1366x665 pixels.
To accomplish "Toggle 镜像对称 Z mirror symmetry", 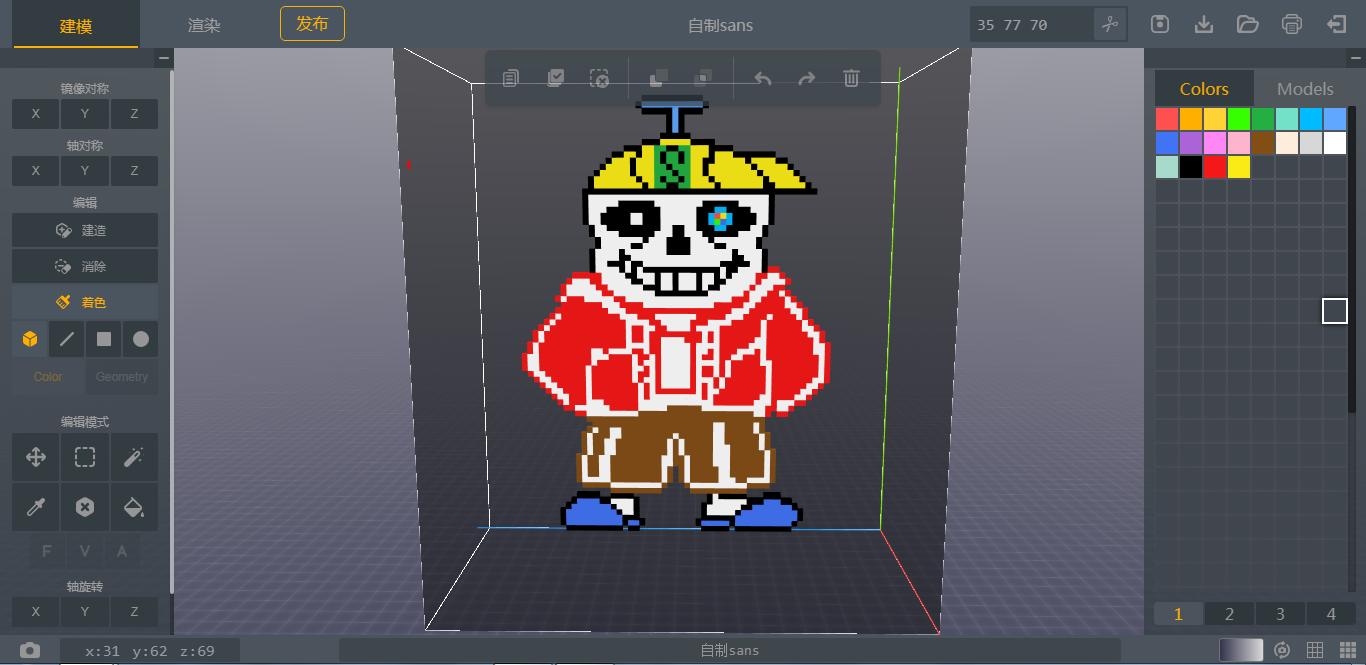I will pyautogui.click(x=134, y=114).
